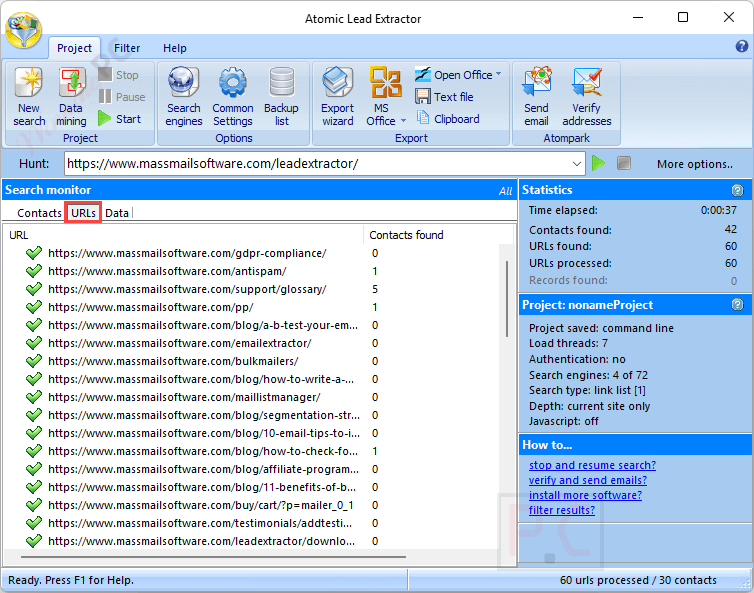Open 'verify and send emails?' link
Viewport: 754px width, 593px height.
pos(588,480)
